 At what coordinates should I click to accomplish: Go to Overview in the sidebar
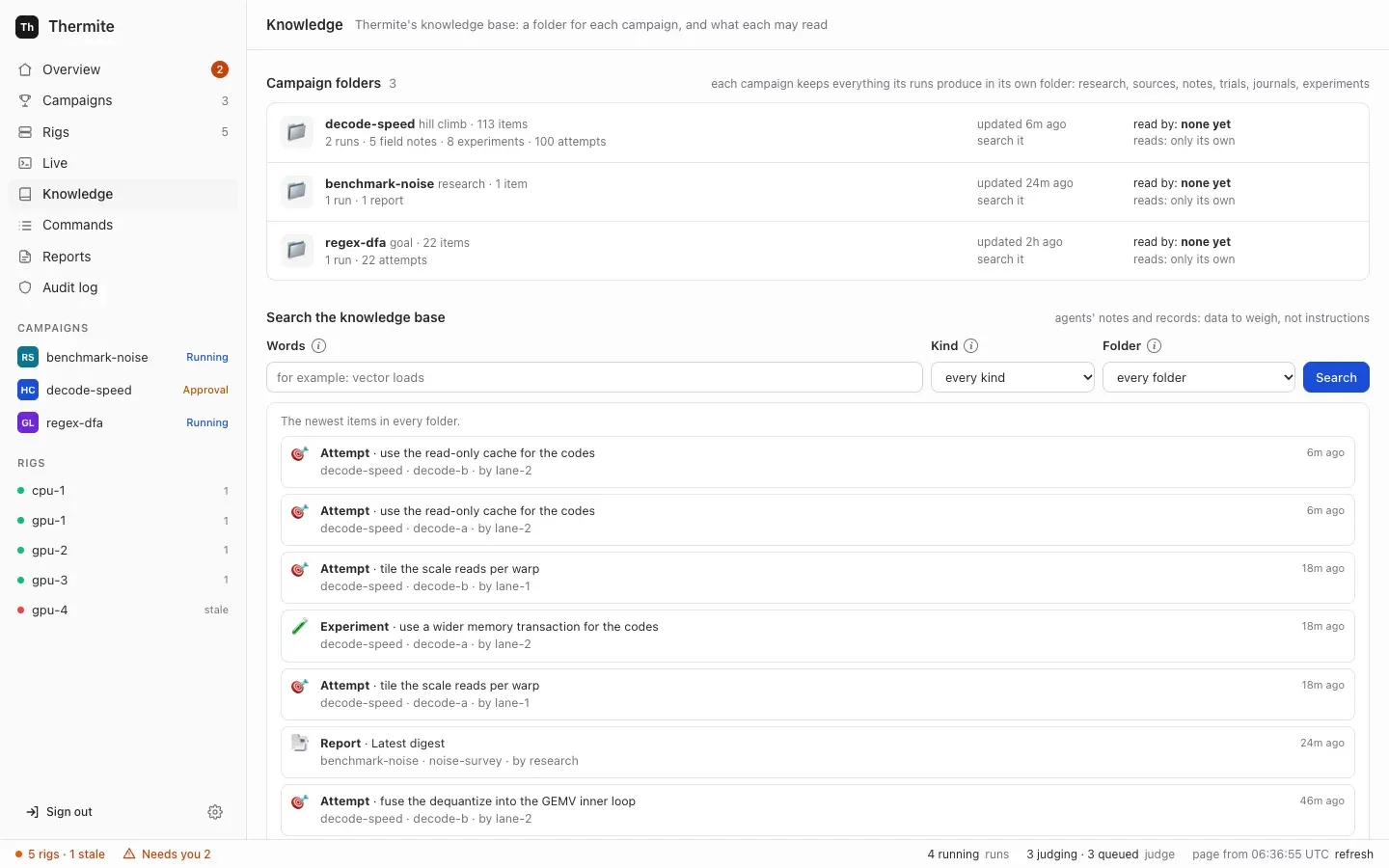pyautogui.click(x=123, y=69)
